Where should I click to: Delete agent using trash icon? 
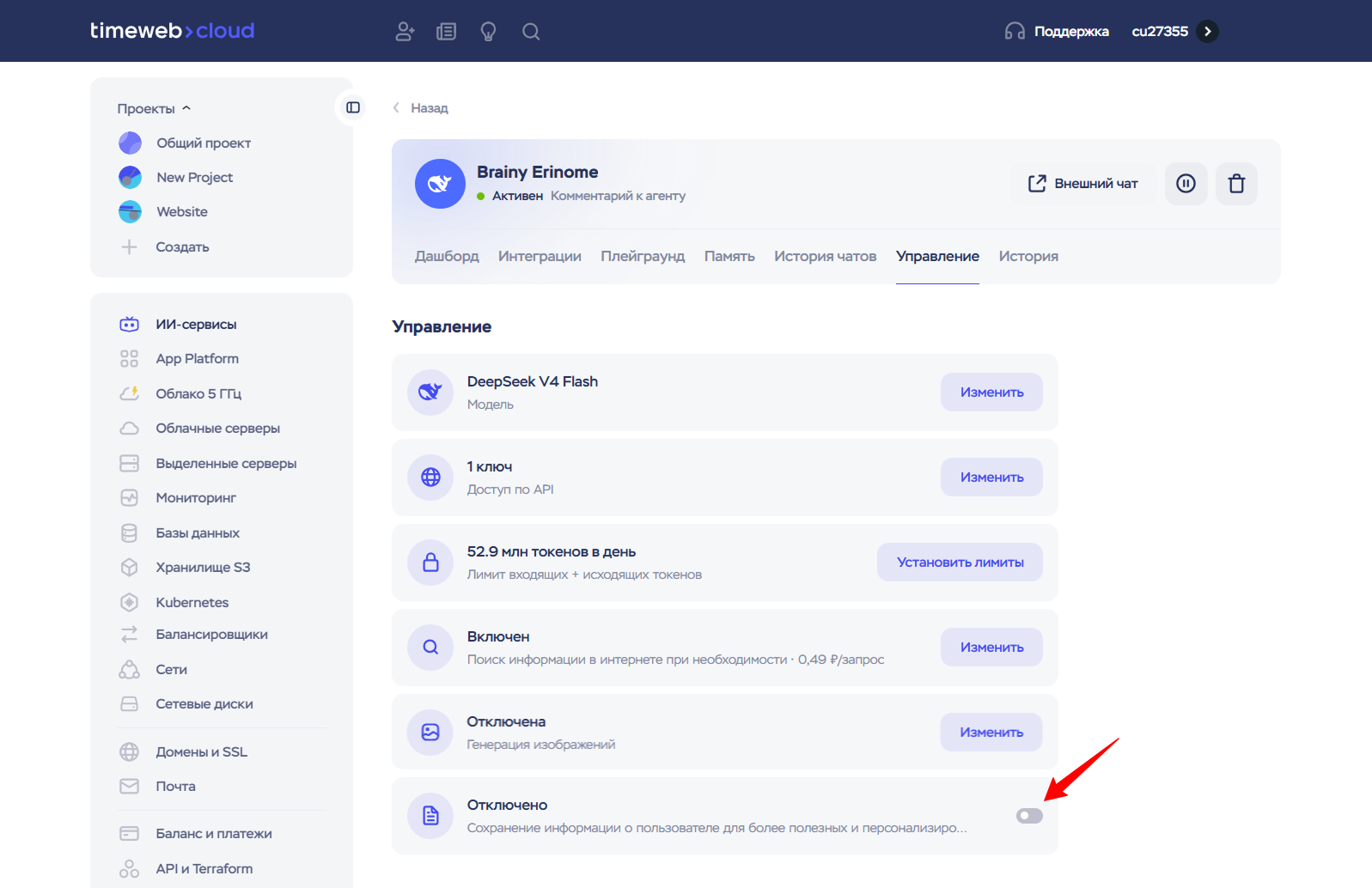click(1236, 184)
